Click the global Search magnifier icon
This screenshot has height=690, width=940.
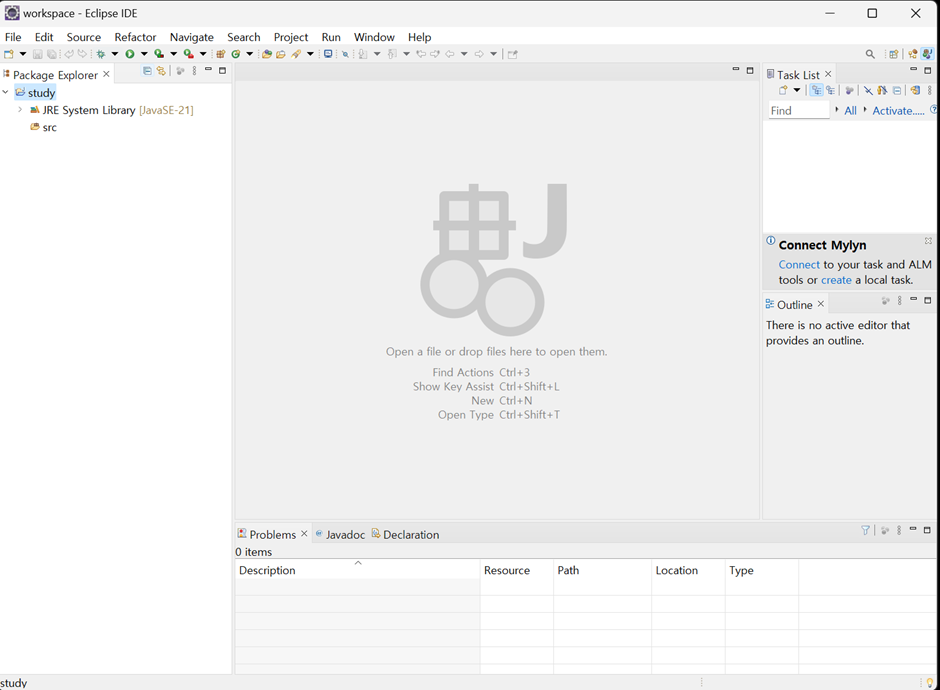tap(870, 54)
